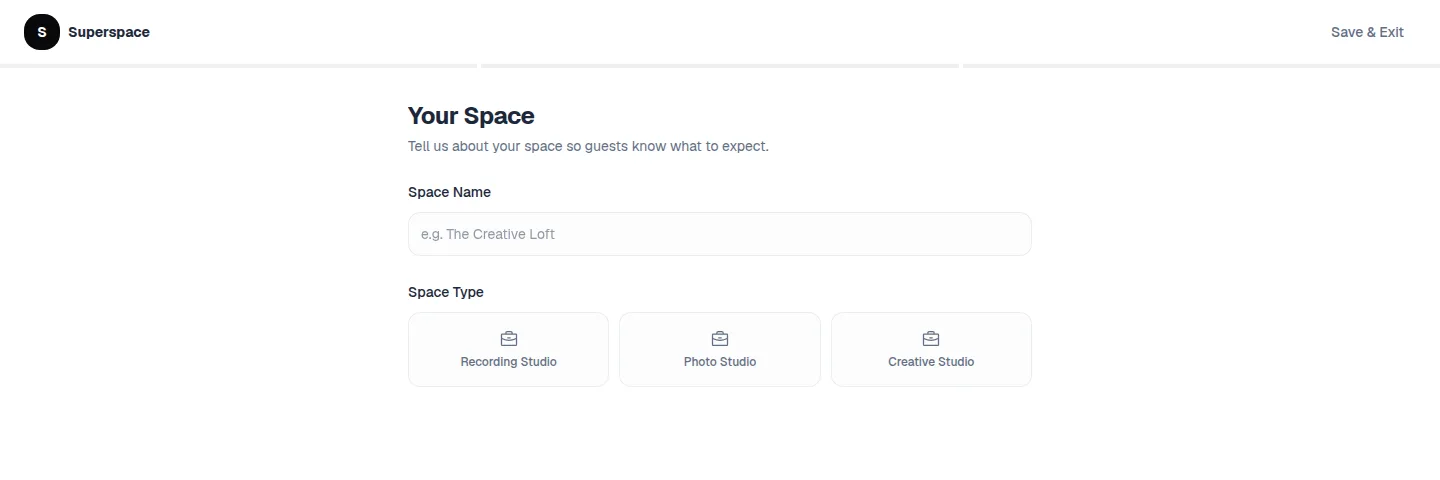
Task: Click the briefcase icon above Photo Studio
Action: [x=720, y=339]
